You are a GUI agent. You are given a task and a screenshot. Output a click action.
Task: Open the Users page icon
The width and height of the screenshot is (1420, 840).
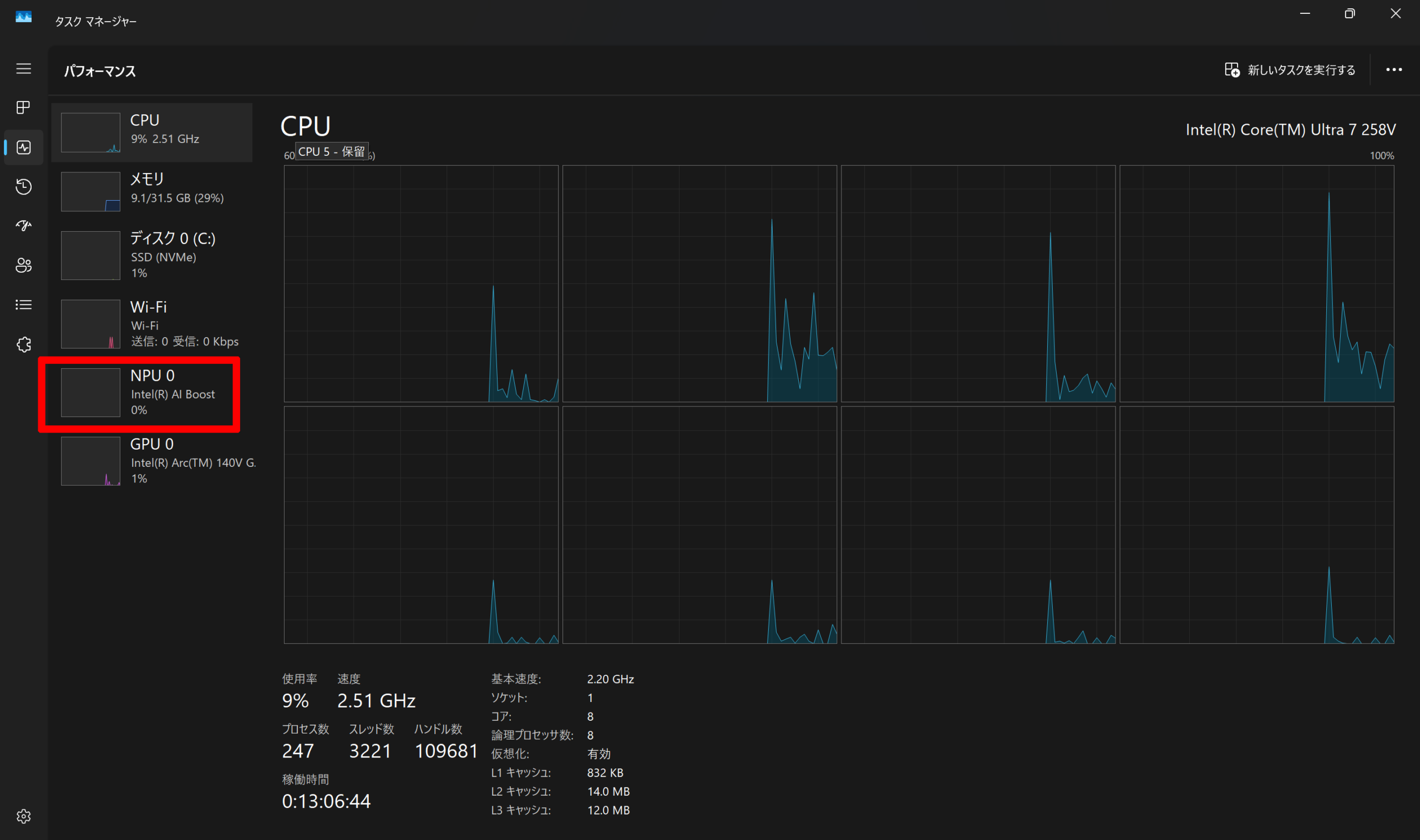23,266
